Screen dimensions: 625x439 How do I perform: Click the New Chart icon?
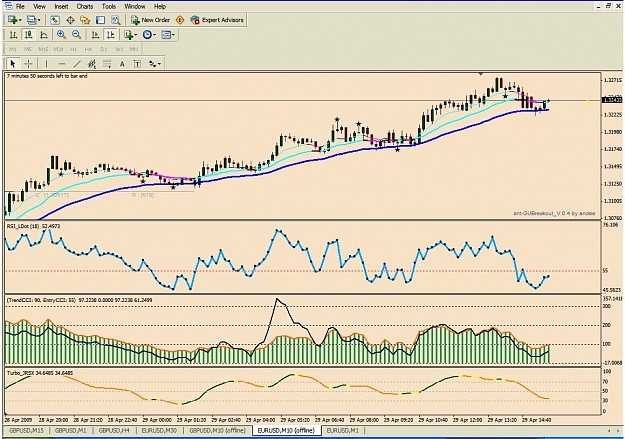tap(12, 20)
